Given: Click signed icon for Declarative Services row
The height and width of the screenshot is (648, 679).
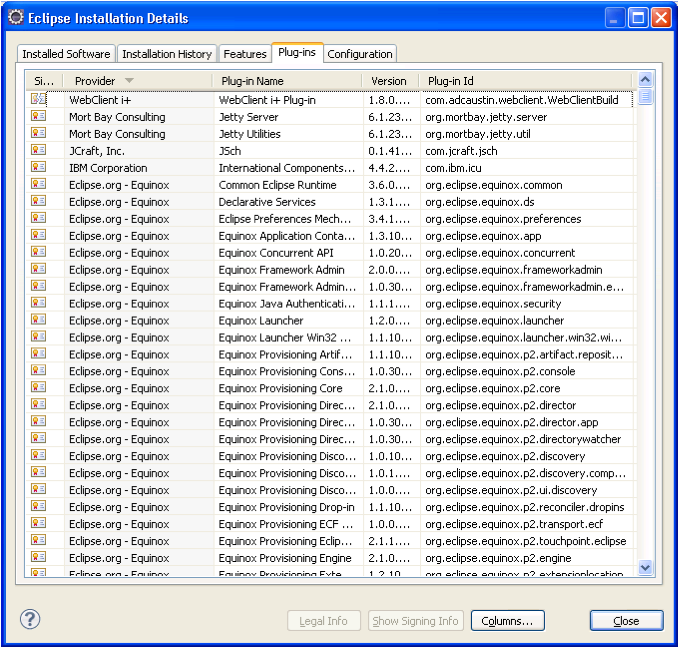Looking at the screenshot, I should 38,201.
